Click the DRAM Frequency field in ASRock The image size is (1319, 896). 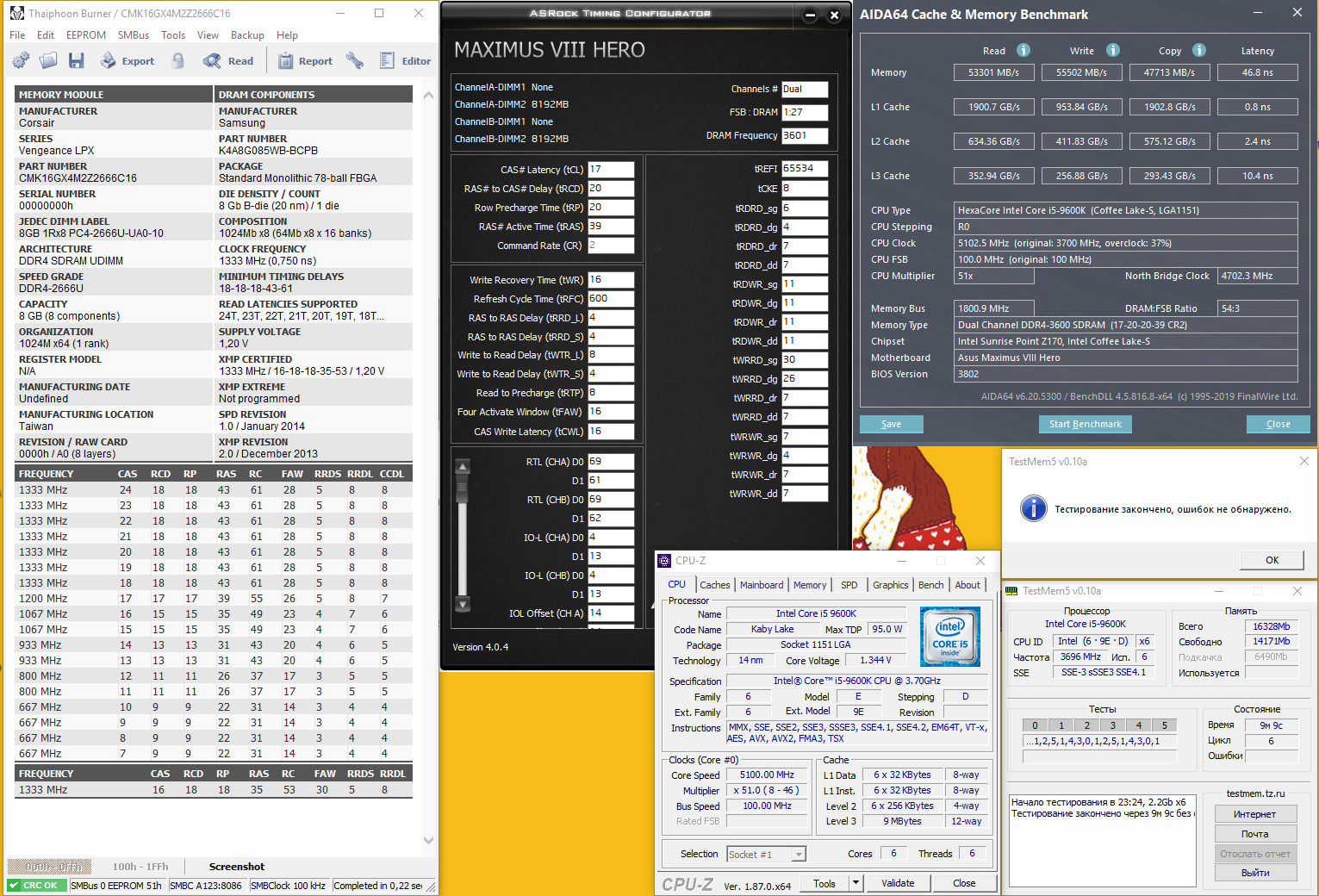click(x=805, y=135)
